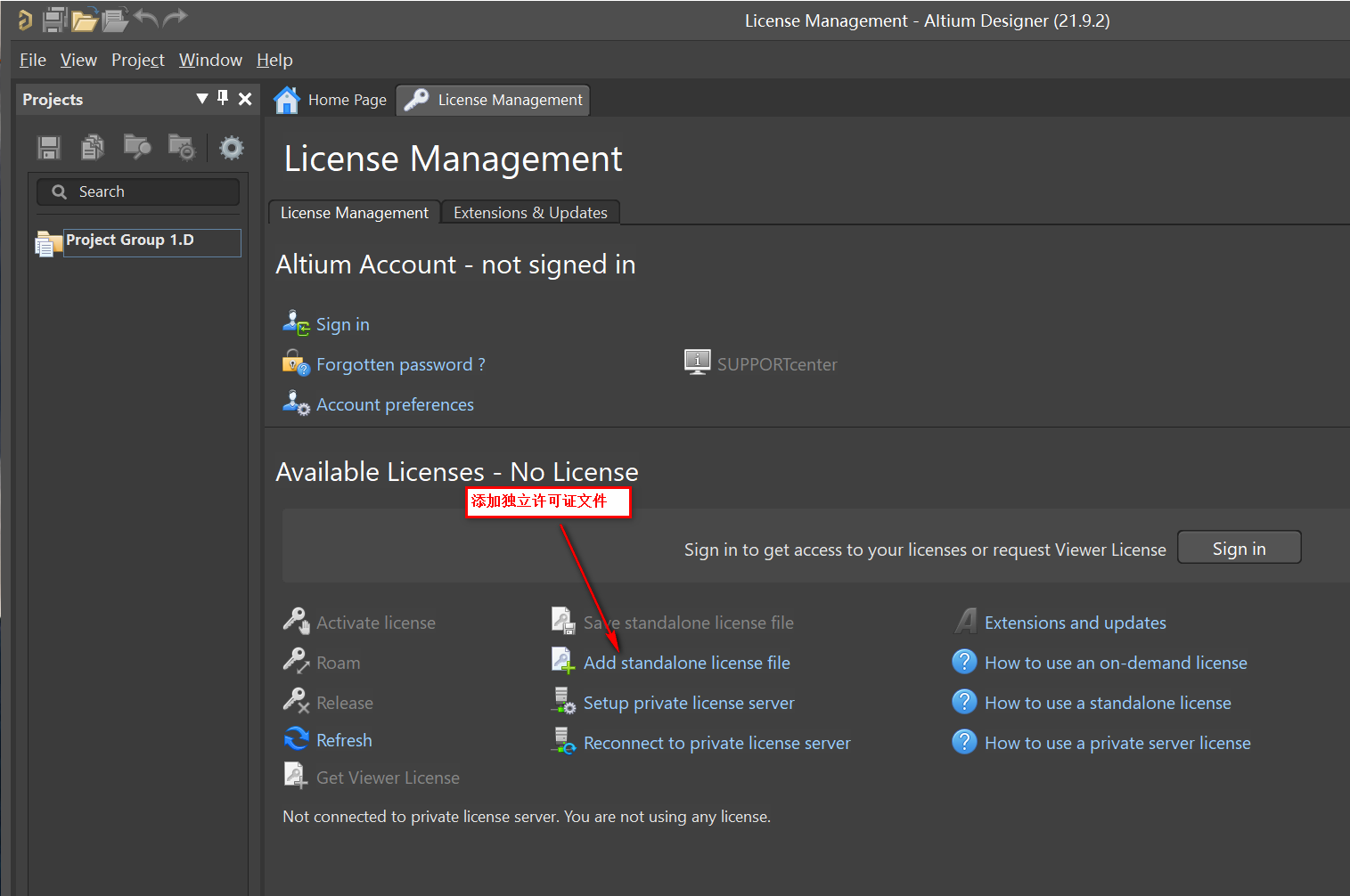The width and height of the screenshot is (1350, 896).
Task: Expand the Projects panel dropdown arrow
Action: pyautogui.click(x=202, y=98)
